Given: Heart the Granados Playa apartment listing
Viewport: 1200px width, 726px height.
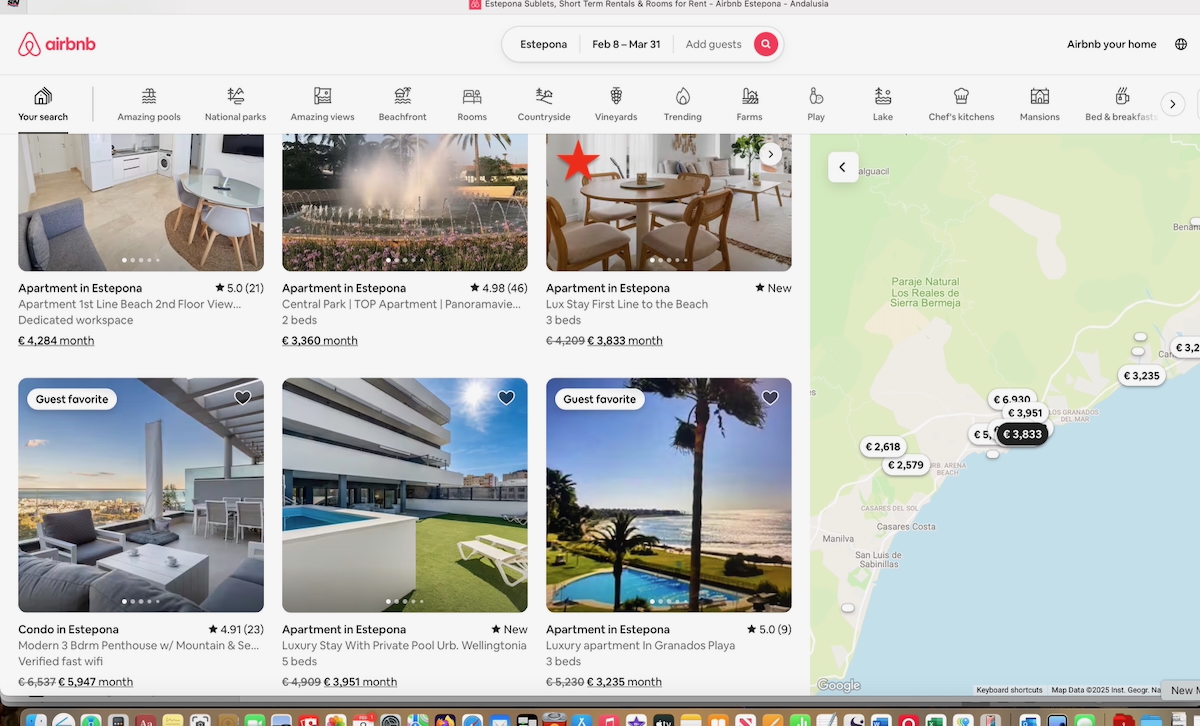Looking at the screenshot, I should click(x=770, y=398).
